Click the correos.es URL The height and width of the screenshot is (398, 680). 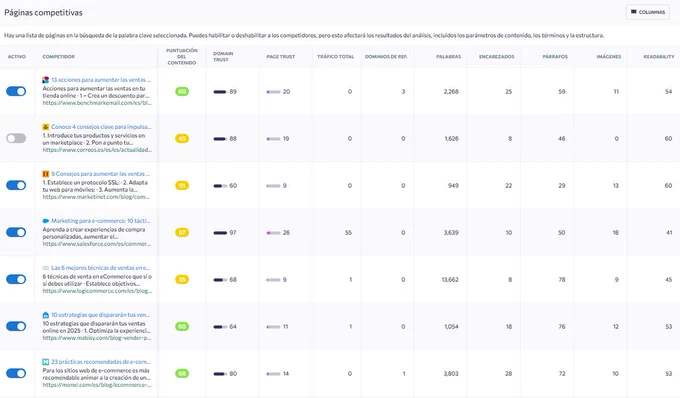(x=97, y=150)
